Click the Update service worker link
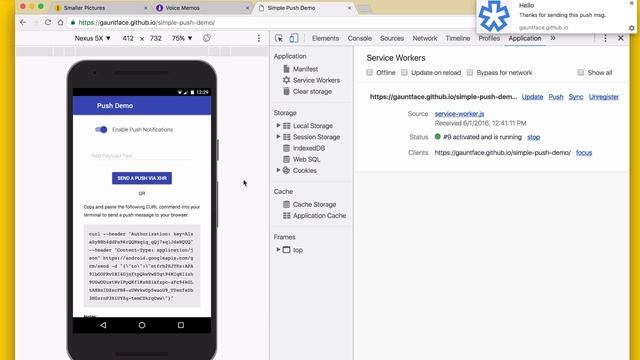640x360 pixels. tap(532, 97)
